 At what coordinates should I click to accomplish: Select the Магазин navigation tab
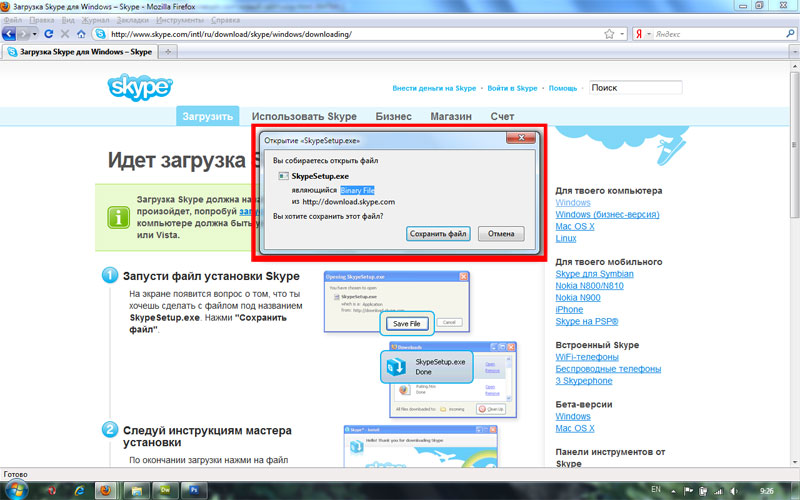point(451,116)
